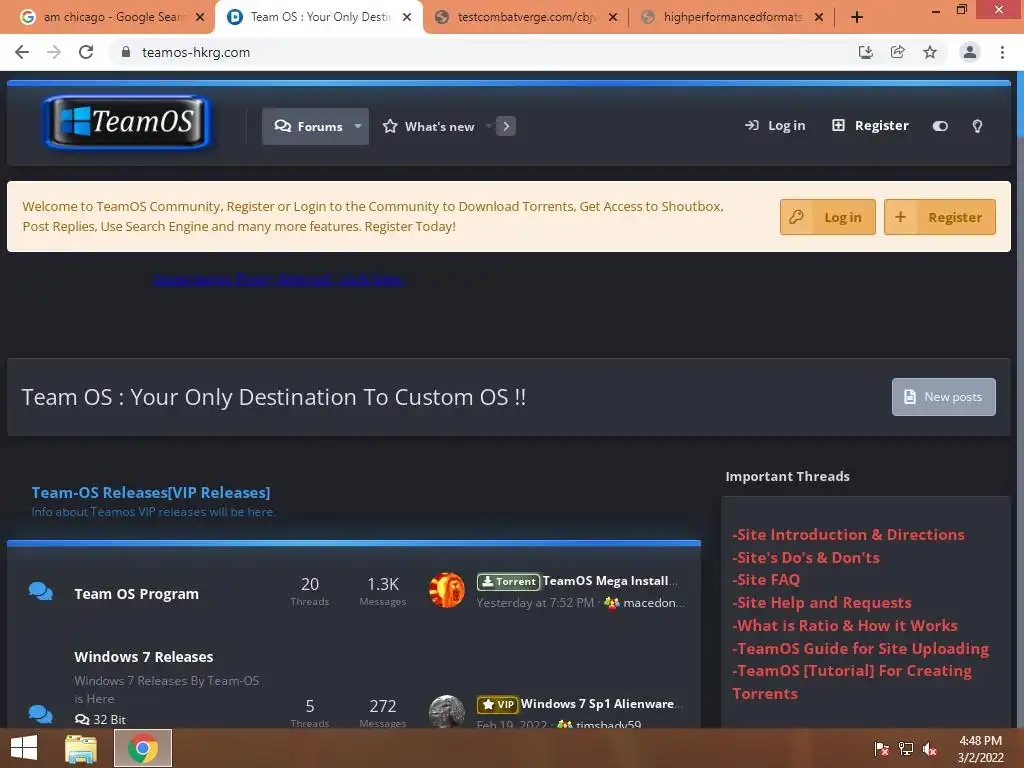The height and width of the screenshot is (768, 1024).
Task: Click the browser forward arrow
Action: 54,52
